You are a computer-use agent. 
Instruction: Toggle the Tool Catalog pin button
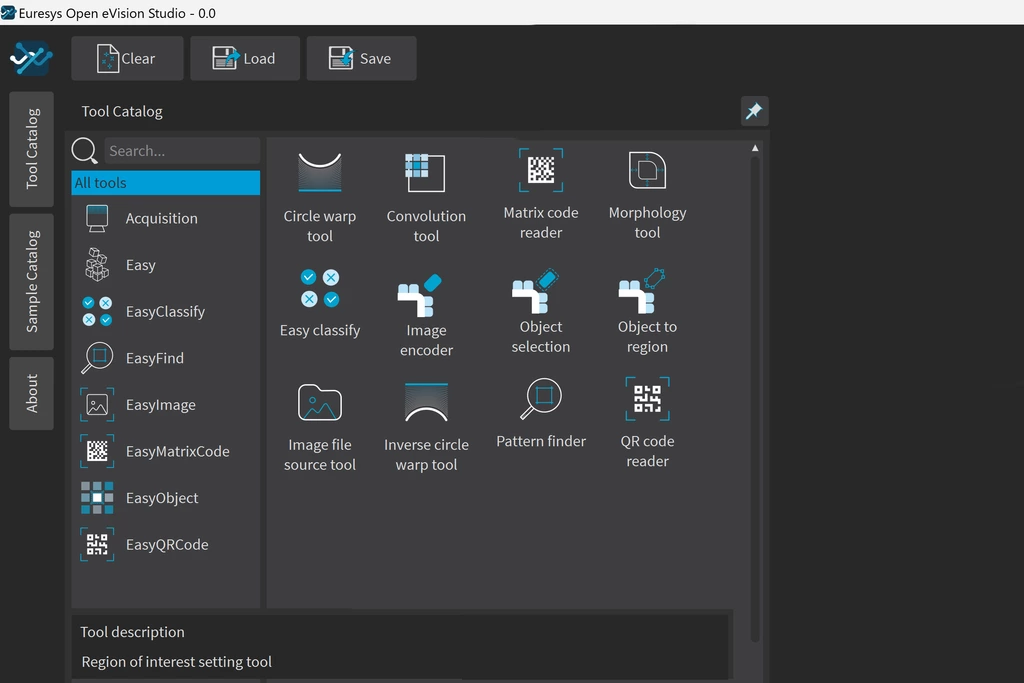[x=754, y=111]
